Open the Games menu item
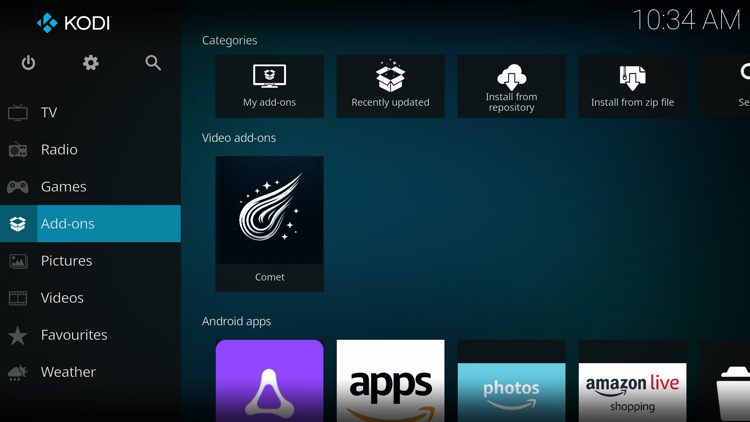Screen dimensions: 750x422 pyautogui.click(x=90, y=187)
